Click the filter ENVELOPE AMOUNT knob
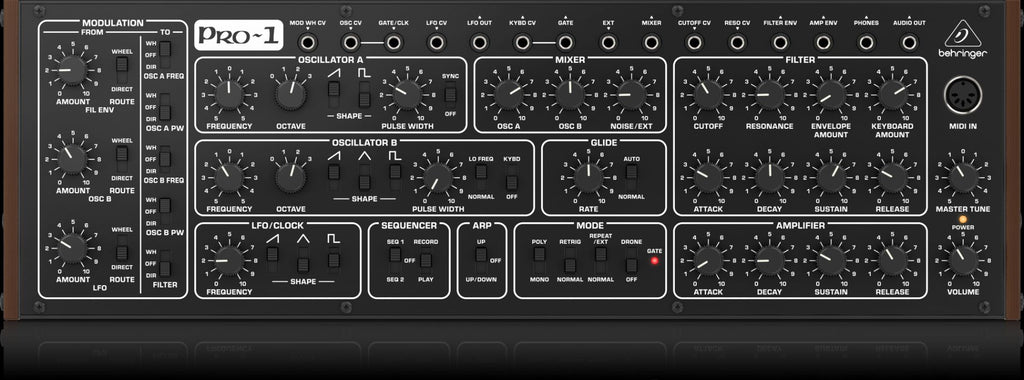1024x380 pixels. click(831, 95)
